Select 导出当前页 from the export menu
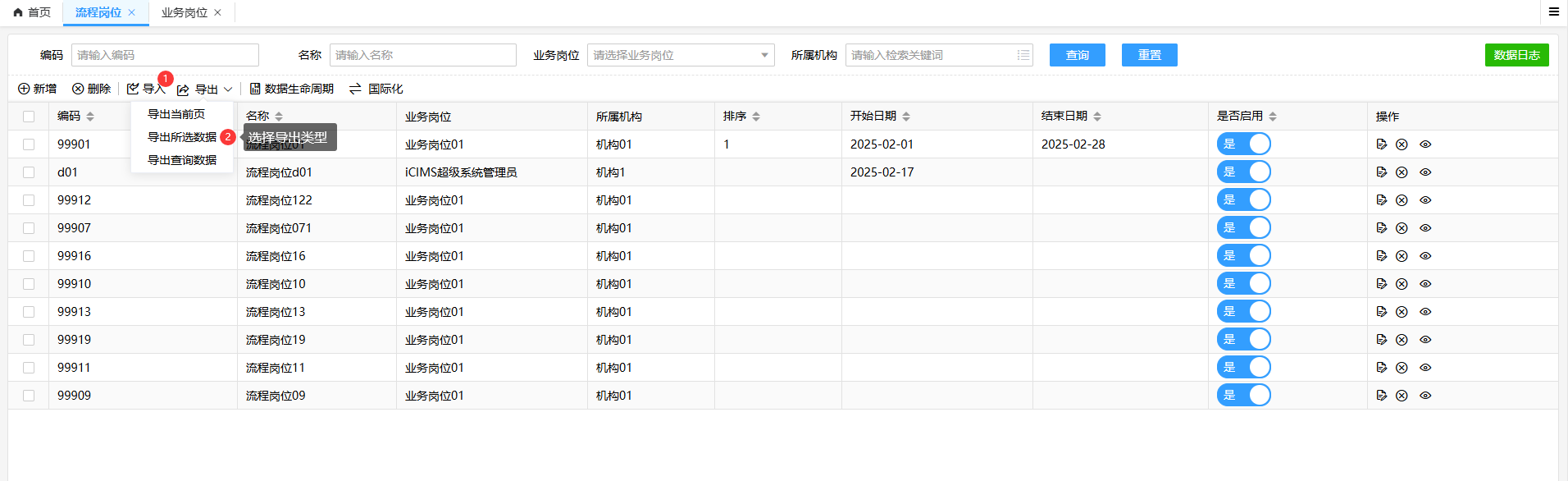 tap(176, 114)
